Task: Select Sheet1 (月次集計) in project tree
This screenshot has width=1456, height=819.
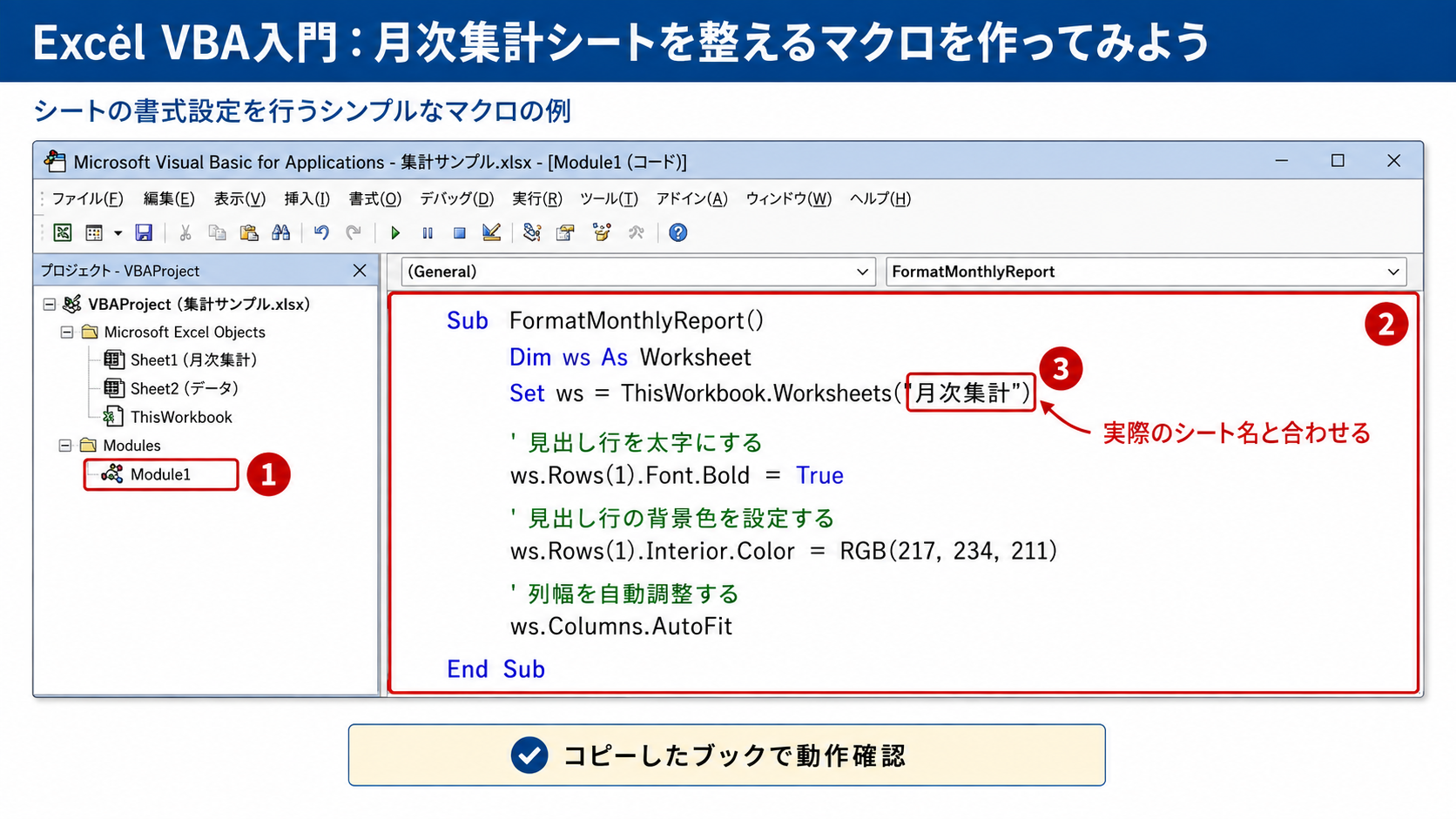Action: (x=193, y=360)
